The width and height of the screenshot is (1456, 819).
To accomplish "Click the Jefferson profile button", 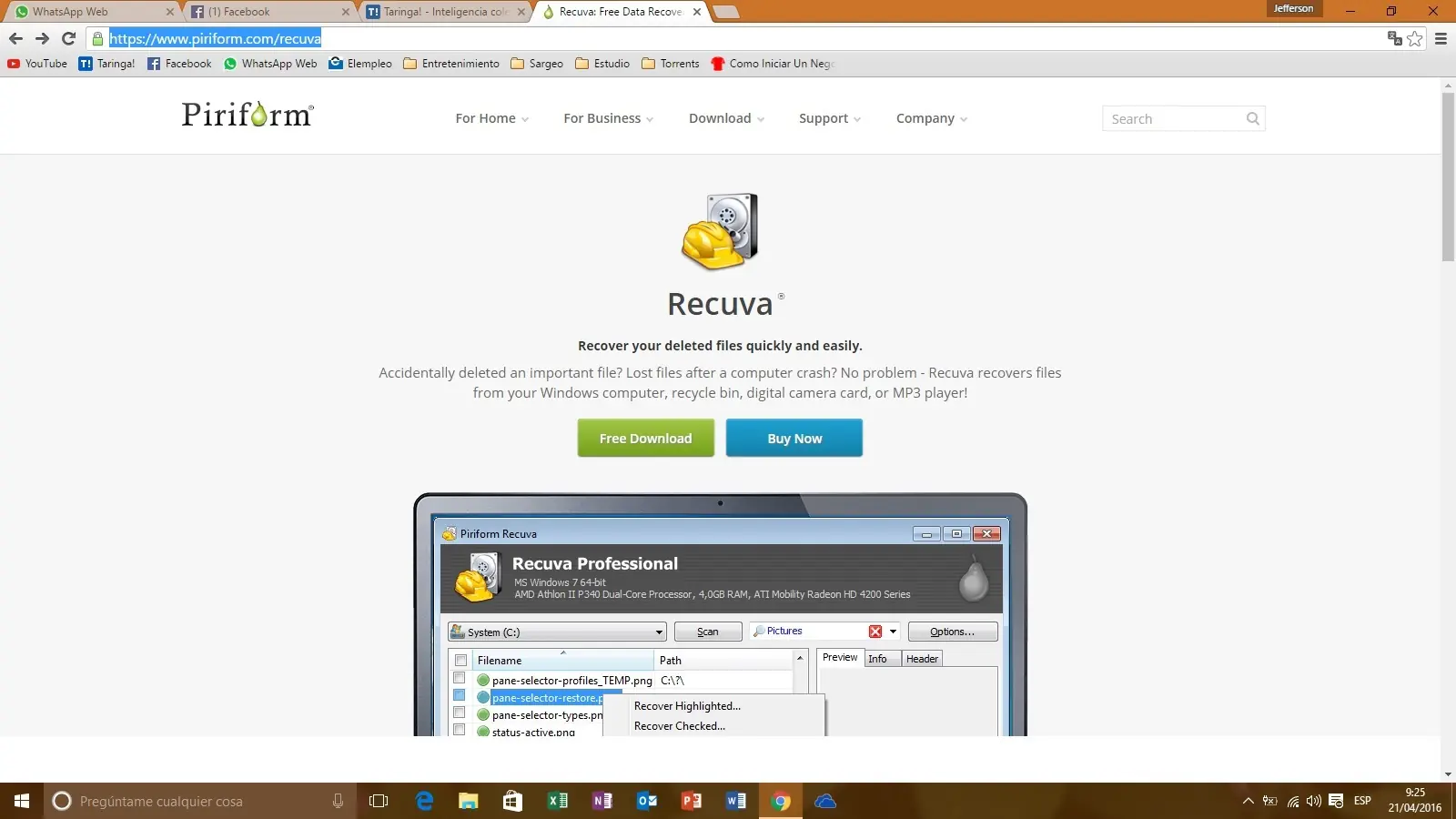I will point(1293,8).
